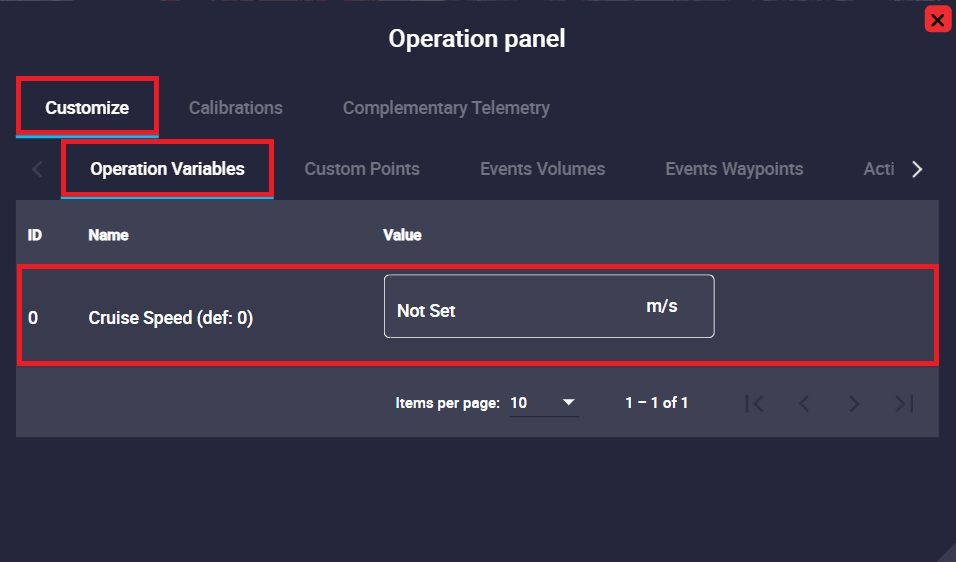Show the Events Waypoints sub-tab

coord(734,169)
